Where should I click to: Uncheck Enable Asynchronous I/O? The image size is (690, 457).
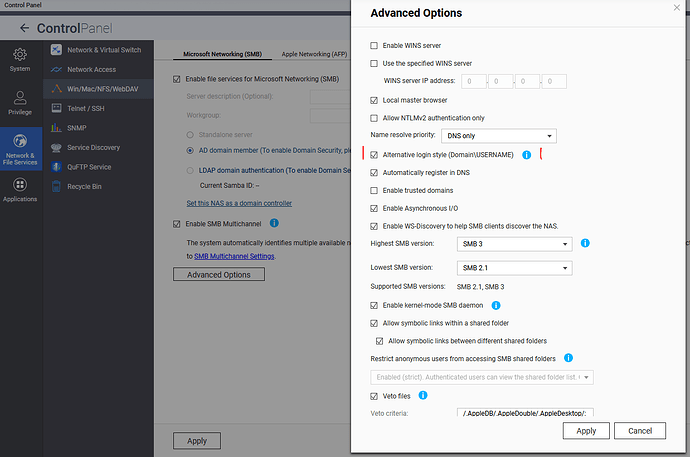pos(374,208)
